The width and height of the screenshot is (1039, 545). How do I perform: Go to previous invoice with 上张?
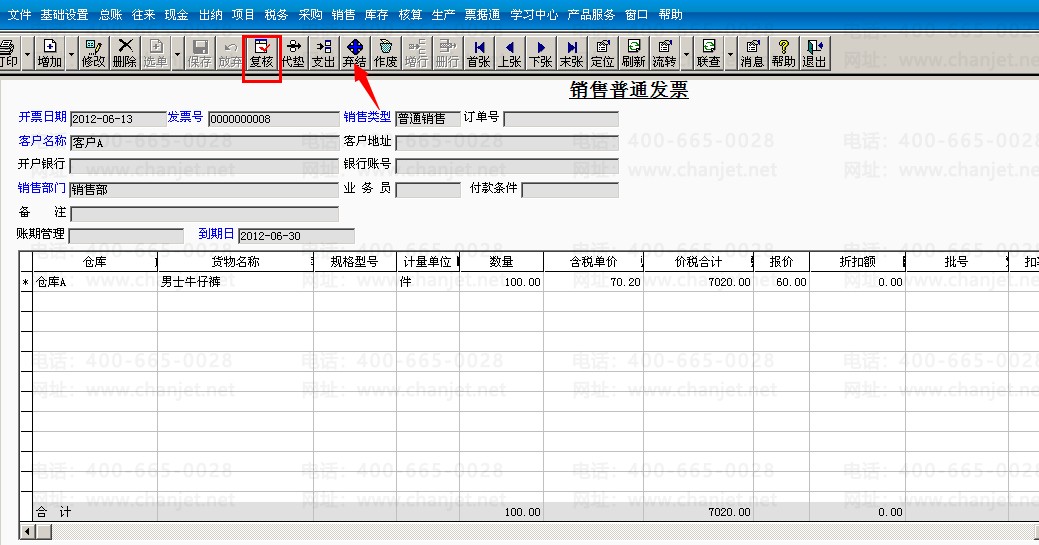(510, 53)
